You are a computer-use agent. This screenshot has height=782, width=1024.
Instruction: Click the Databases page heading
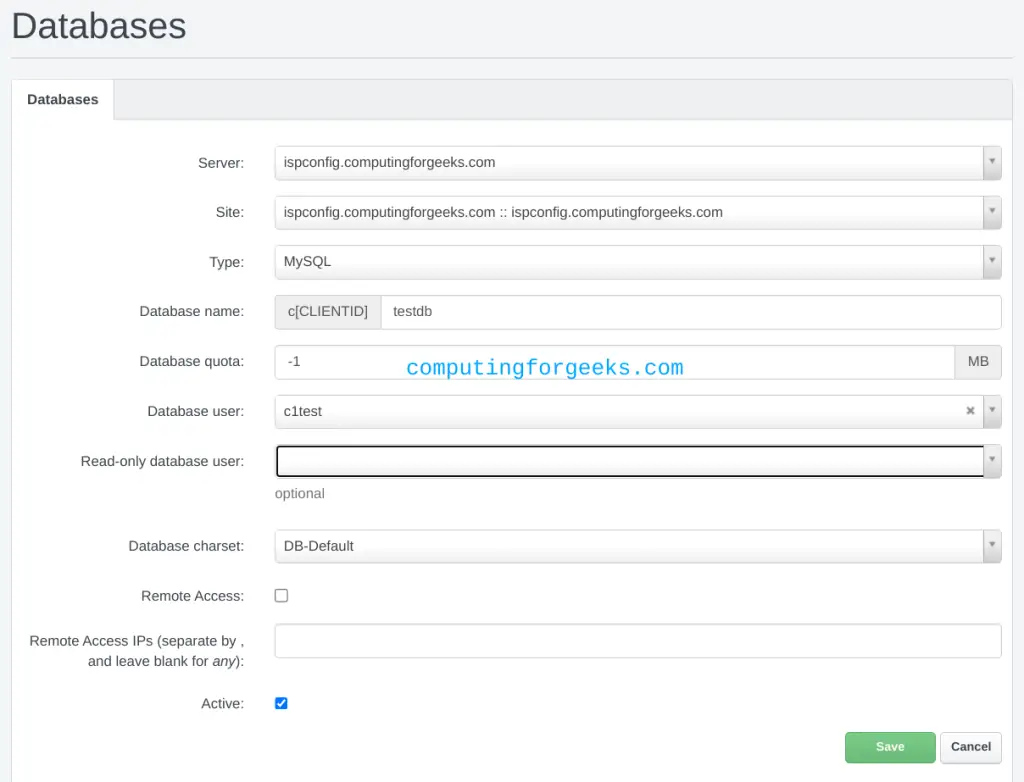point(99,26)
